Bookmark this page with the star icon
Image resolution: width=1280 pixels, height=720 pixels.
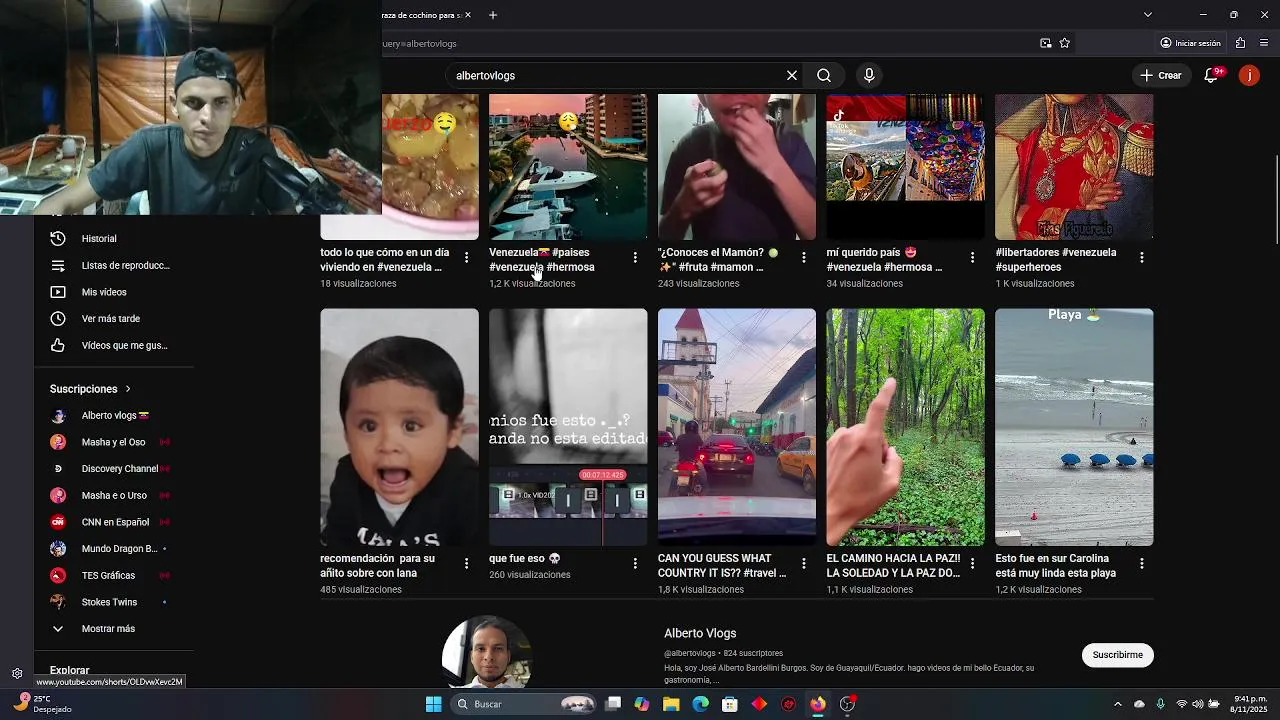[x=1065, y=43]
